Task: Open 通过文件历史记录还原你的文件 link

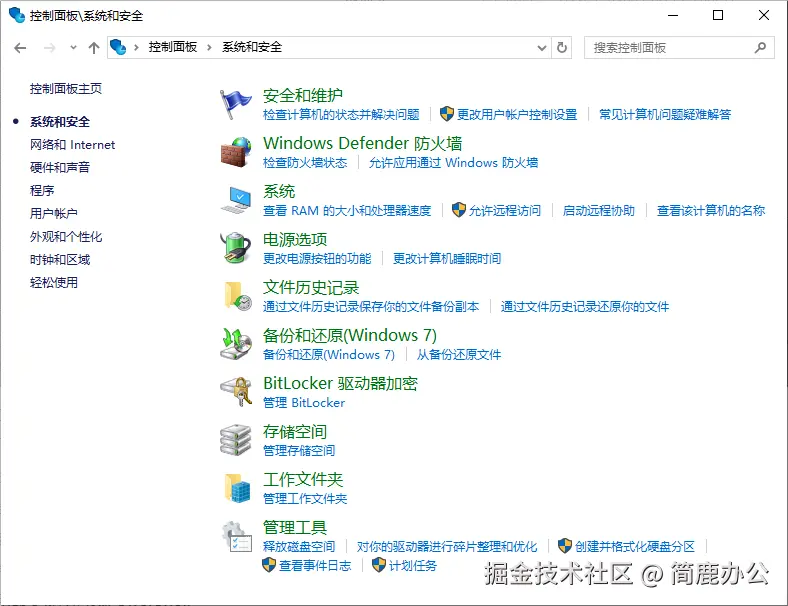Action: point(584,307)
